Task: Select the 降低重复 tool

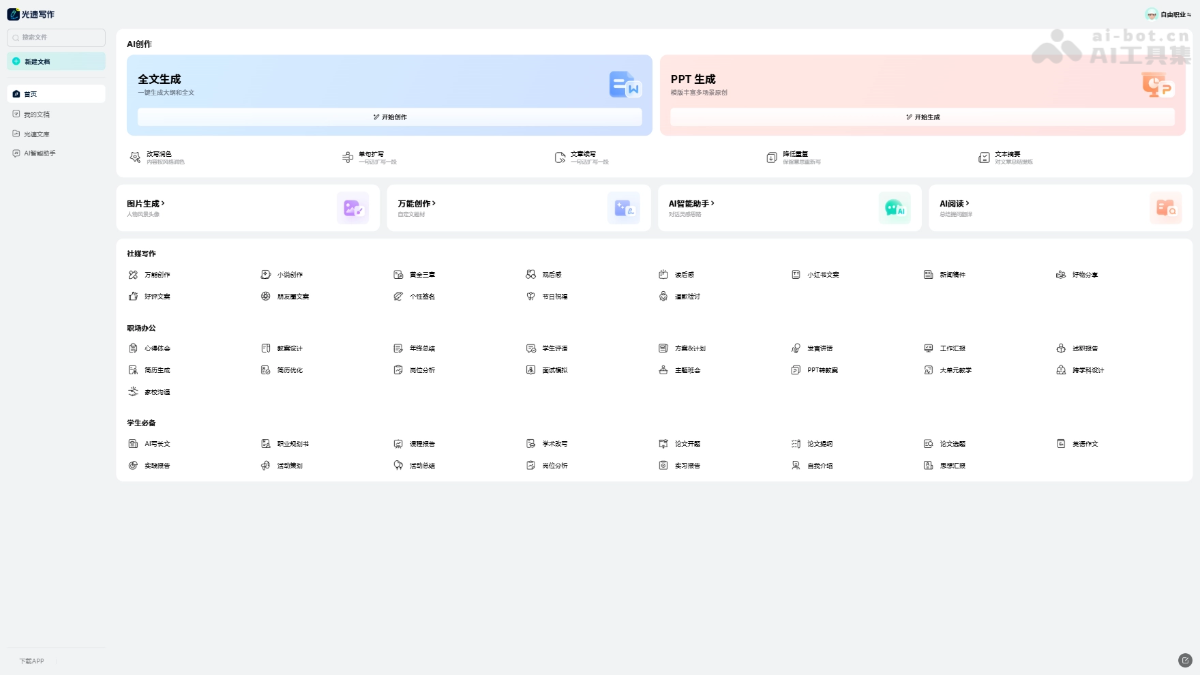Action: (x=794, y=157)
